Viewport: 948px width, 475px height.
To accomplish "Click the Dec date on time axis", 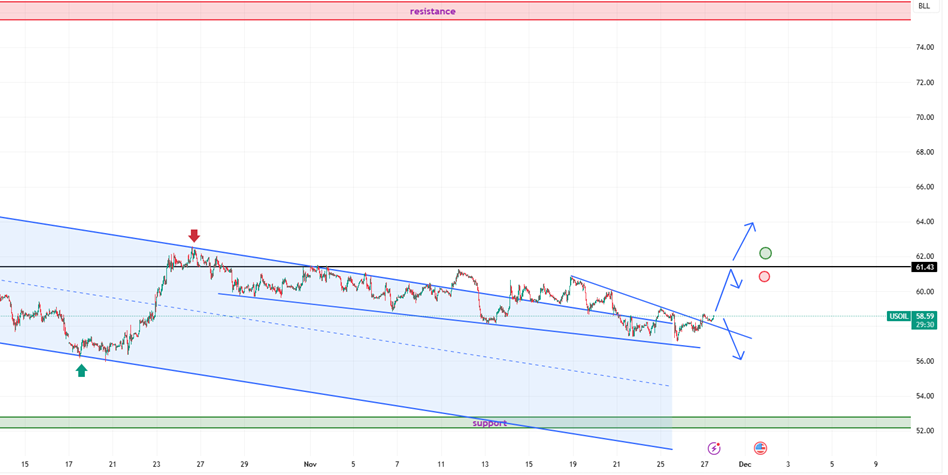I will tap(743, 464).
